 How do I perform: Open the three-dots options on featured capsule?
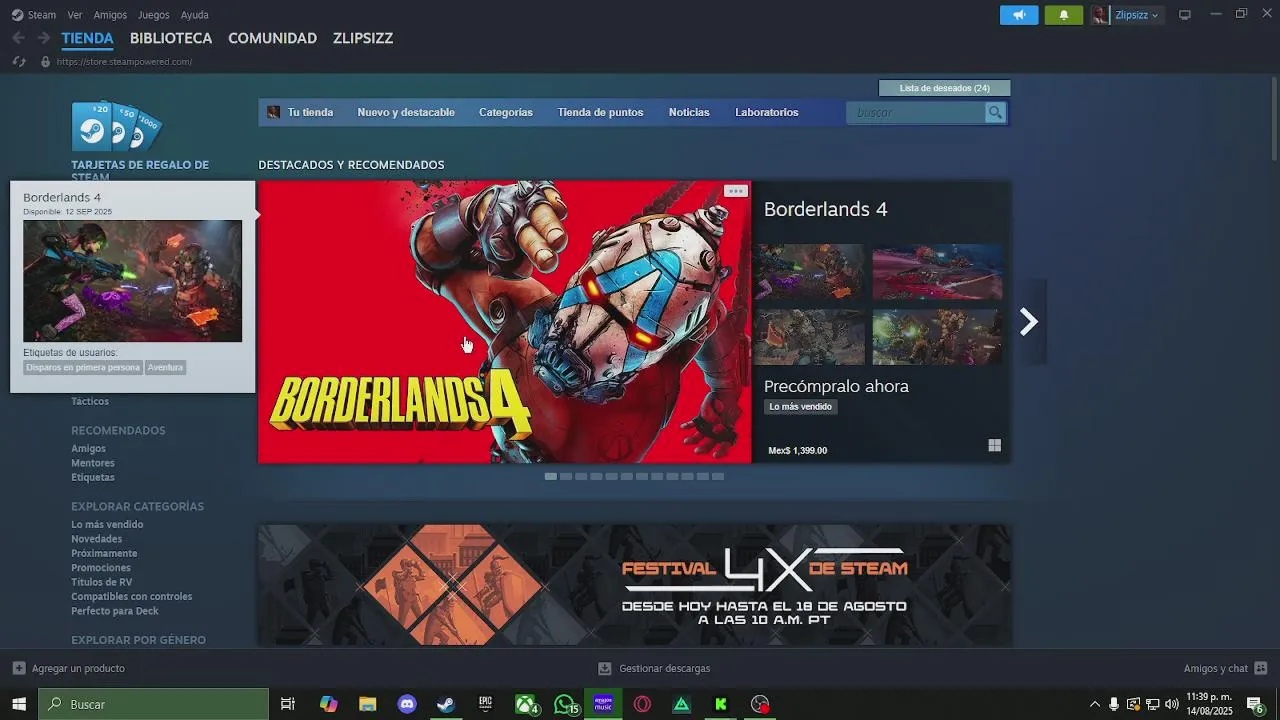(736, 191)
